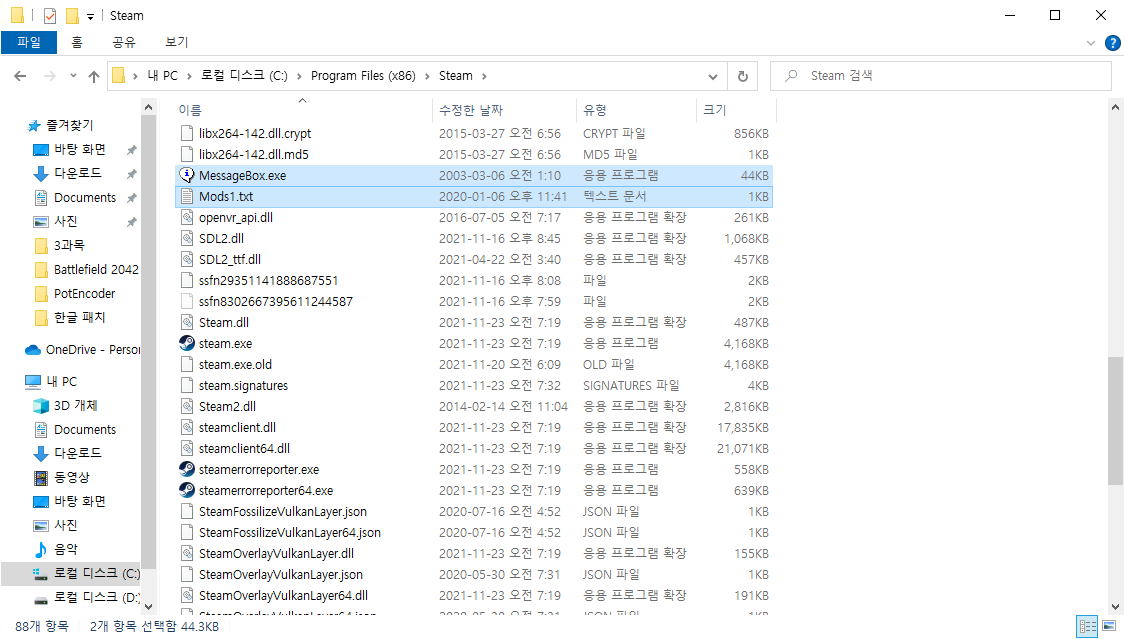Select the steamerrorreporter64.exe icon

(187, 490)
